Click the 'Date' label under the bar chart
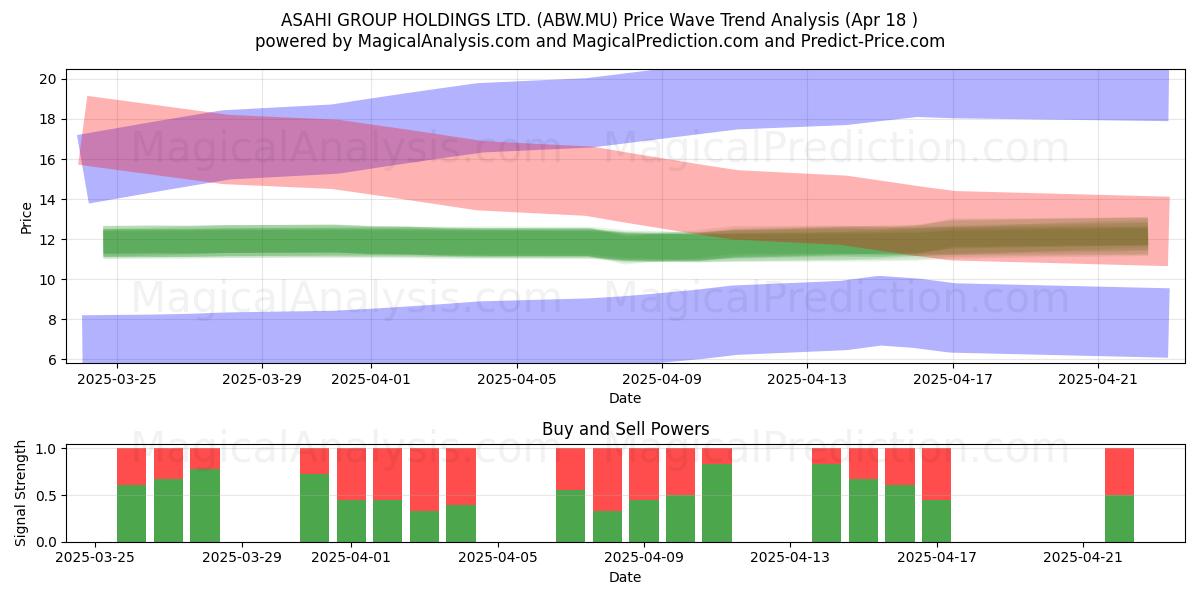 click(625, 577)
